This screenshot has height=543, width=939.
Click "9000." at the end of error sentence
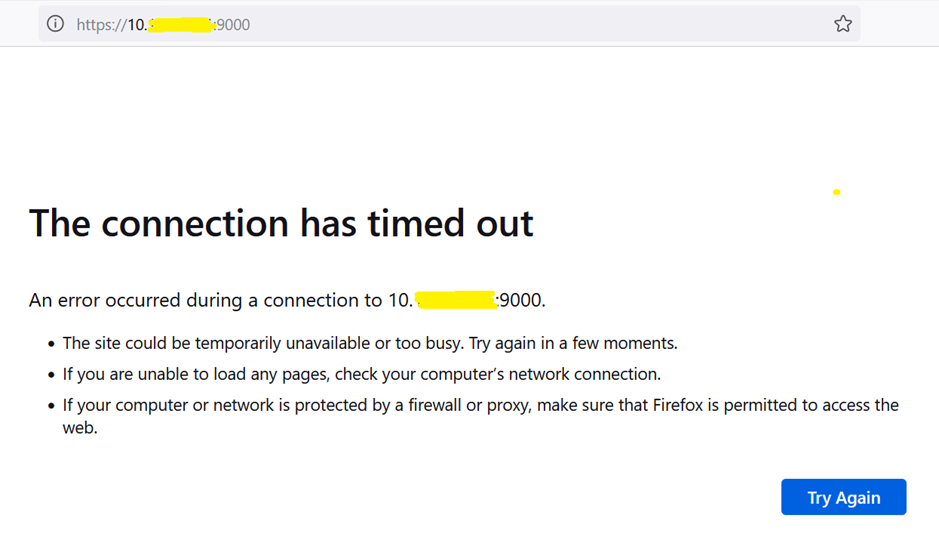coord(522,300)
